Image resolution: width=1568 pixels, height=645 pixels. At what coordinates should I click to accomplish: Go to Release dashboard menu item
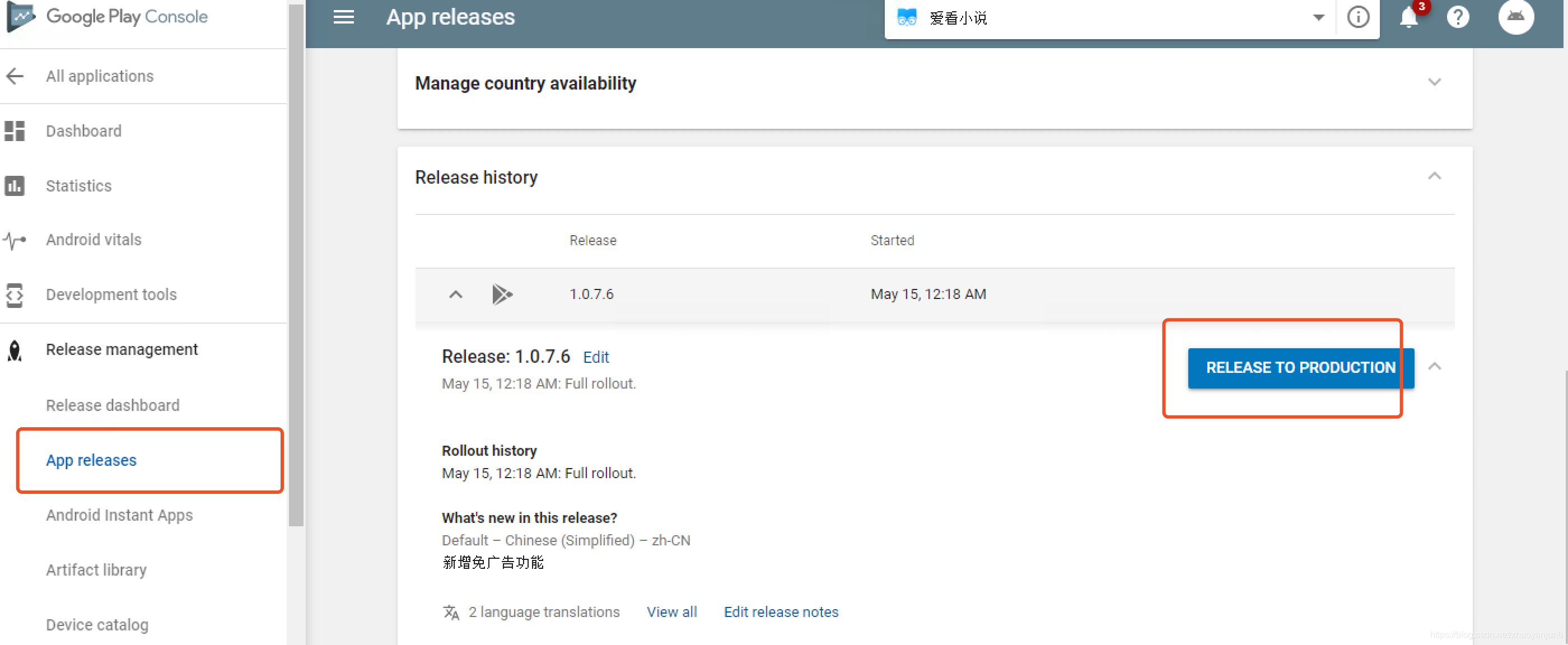tap(113, 405)
